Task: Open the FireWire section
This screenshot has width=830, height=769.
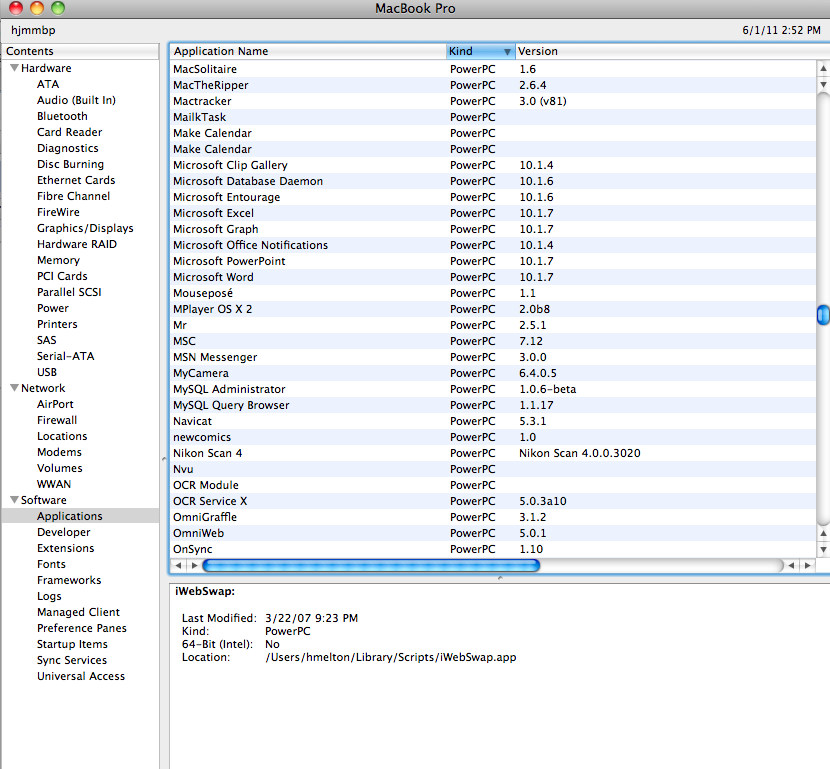Action: (58, 212)
